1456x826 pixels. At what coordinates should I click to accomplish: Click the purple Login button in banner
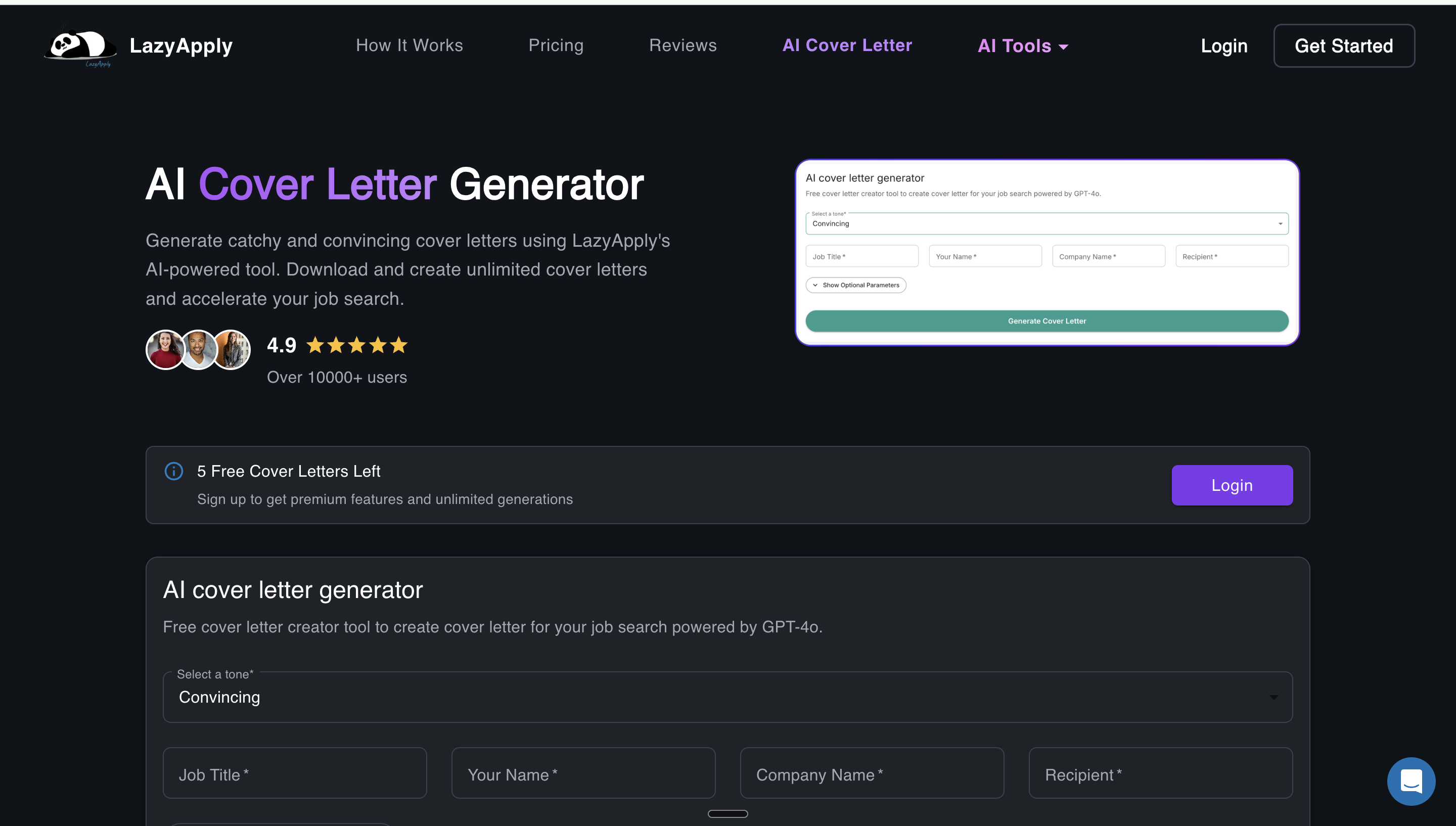point(1232,485)
